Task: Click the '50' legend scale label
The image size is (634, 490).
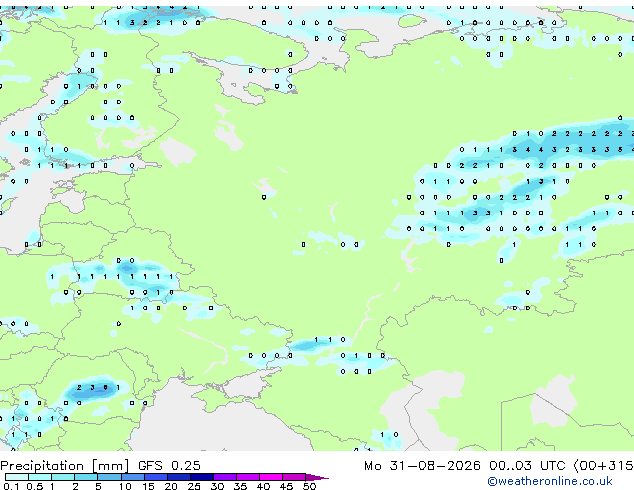Action: [x=309, y=486]
